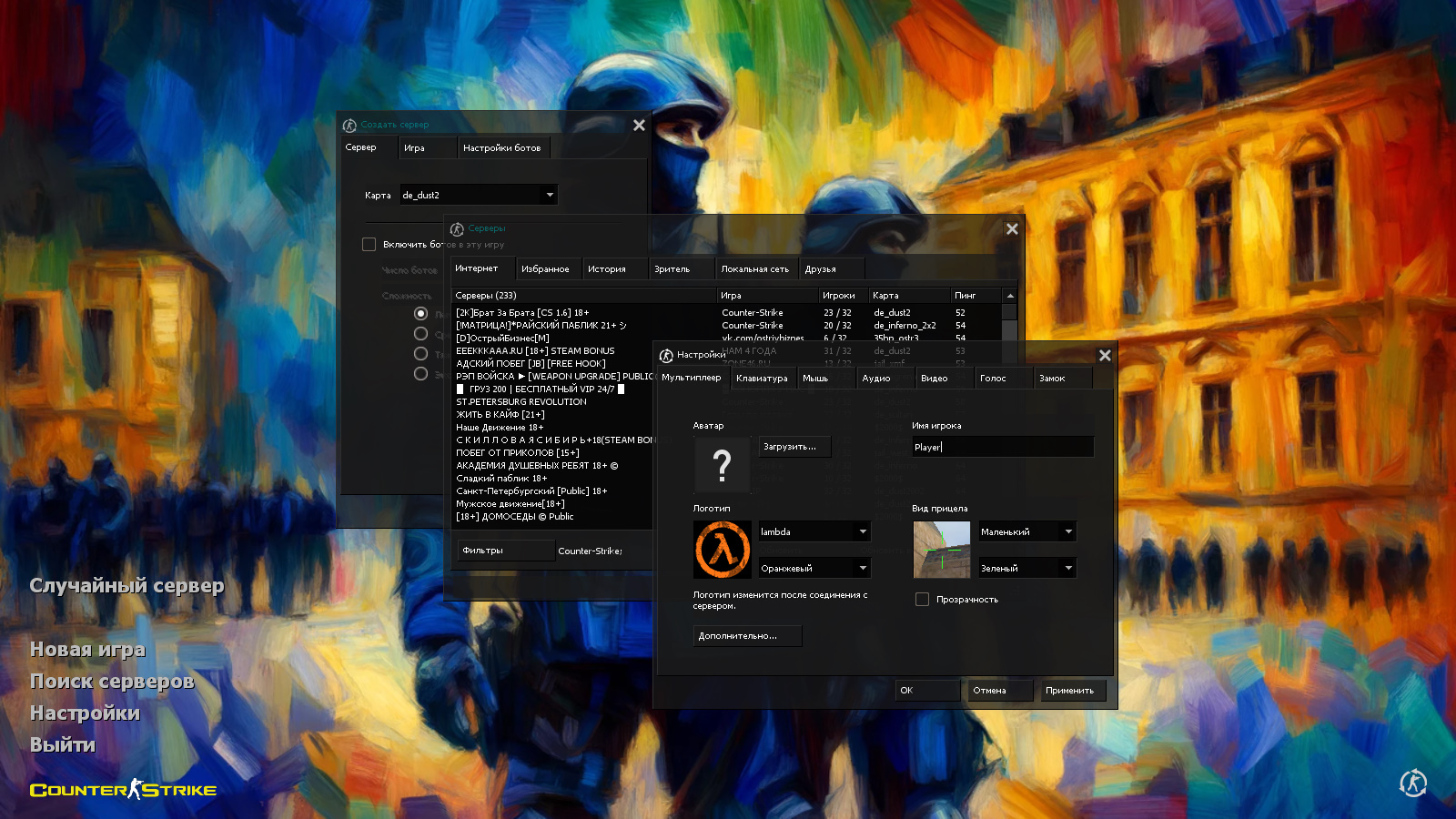Click the orange lambda logo preview
The height and width of the screenshot is (819, 1456).
(x=722, y=550)
